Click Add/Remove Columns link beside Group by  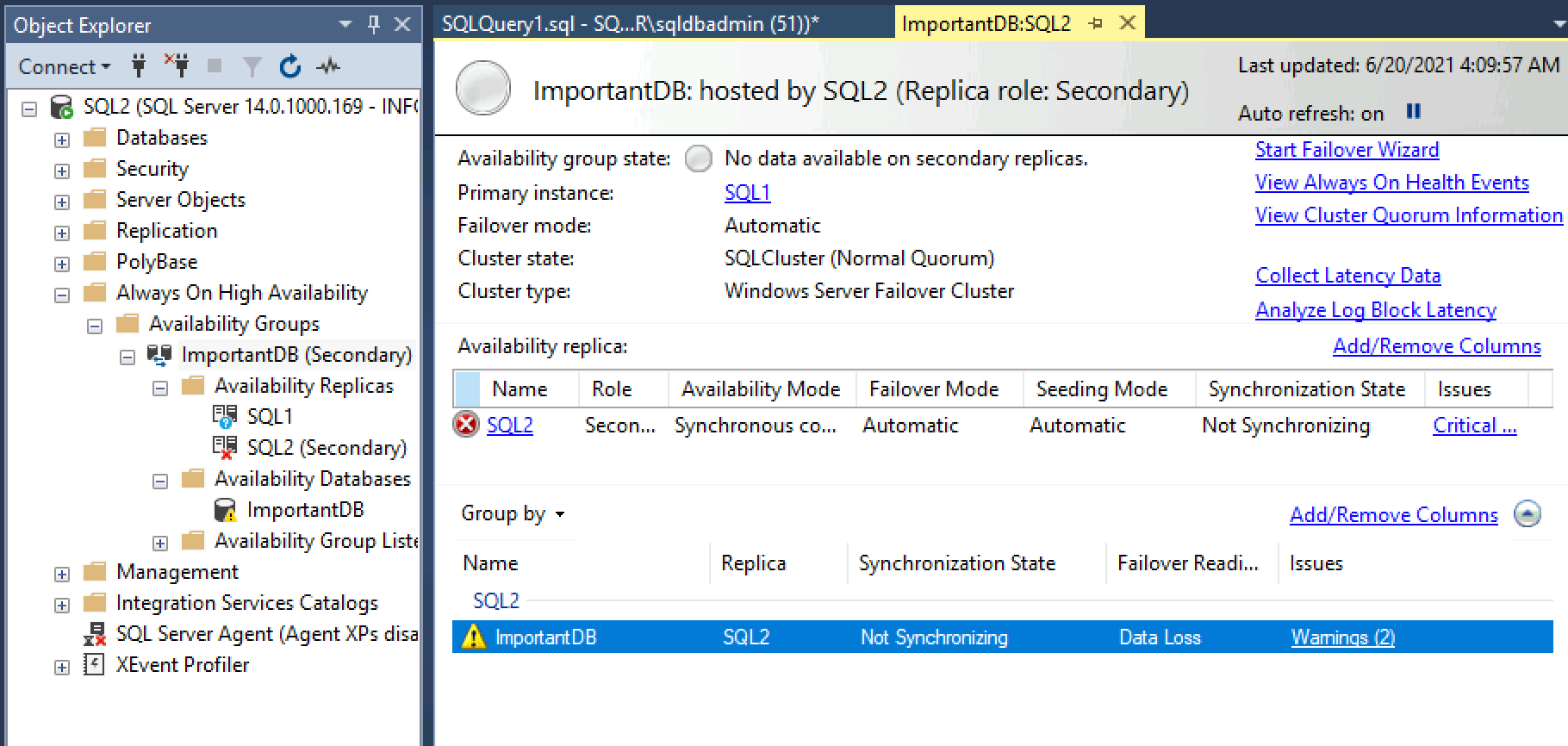1393,514
